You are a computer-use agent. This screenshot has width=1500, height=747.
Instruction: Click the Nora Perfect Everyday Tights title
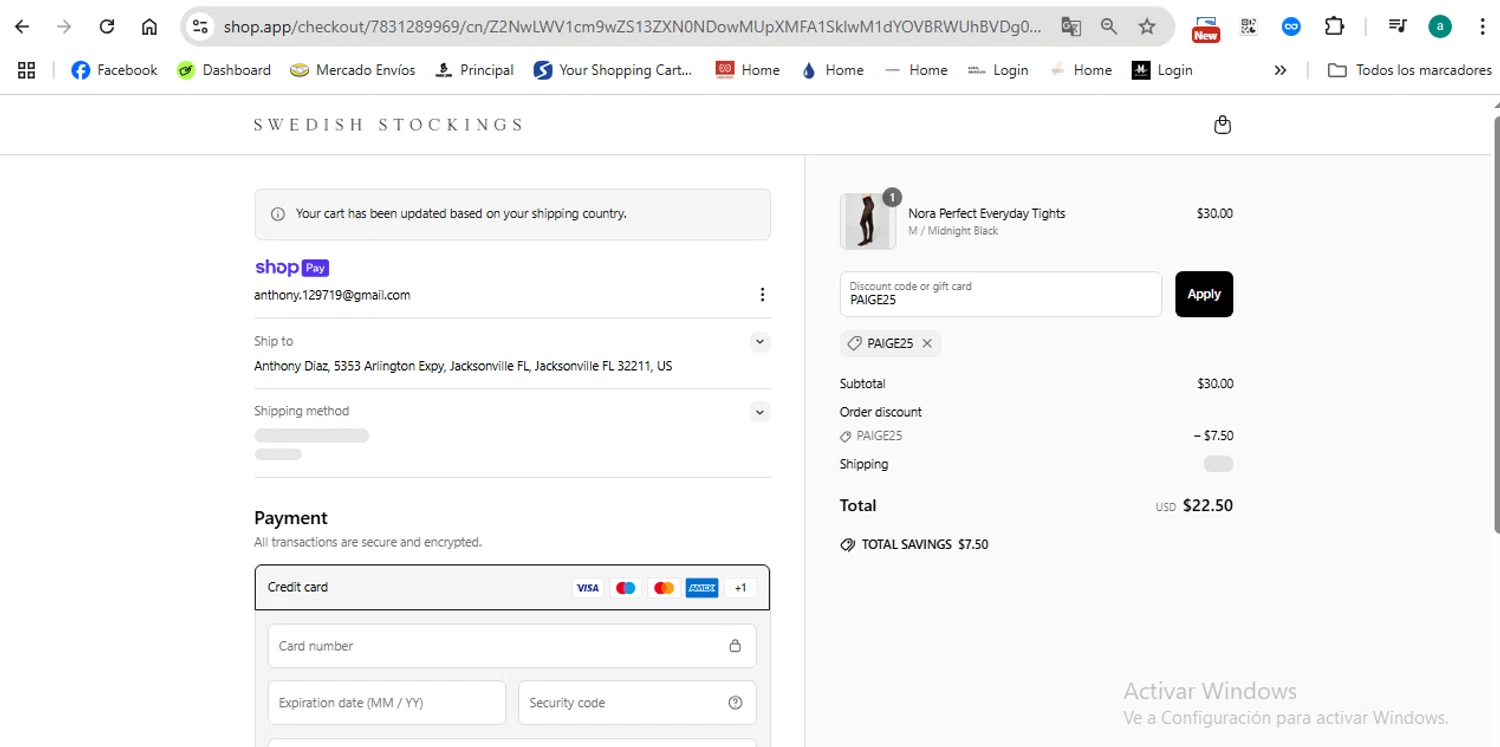(x=987, y=213)
